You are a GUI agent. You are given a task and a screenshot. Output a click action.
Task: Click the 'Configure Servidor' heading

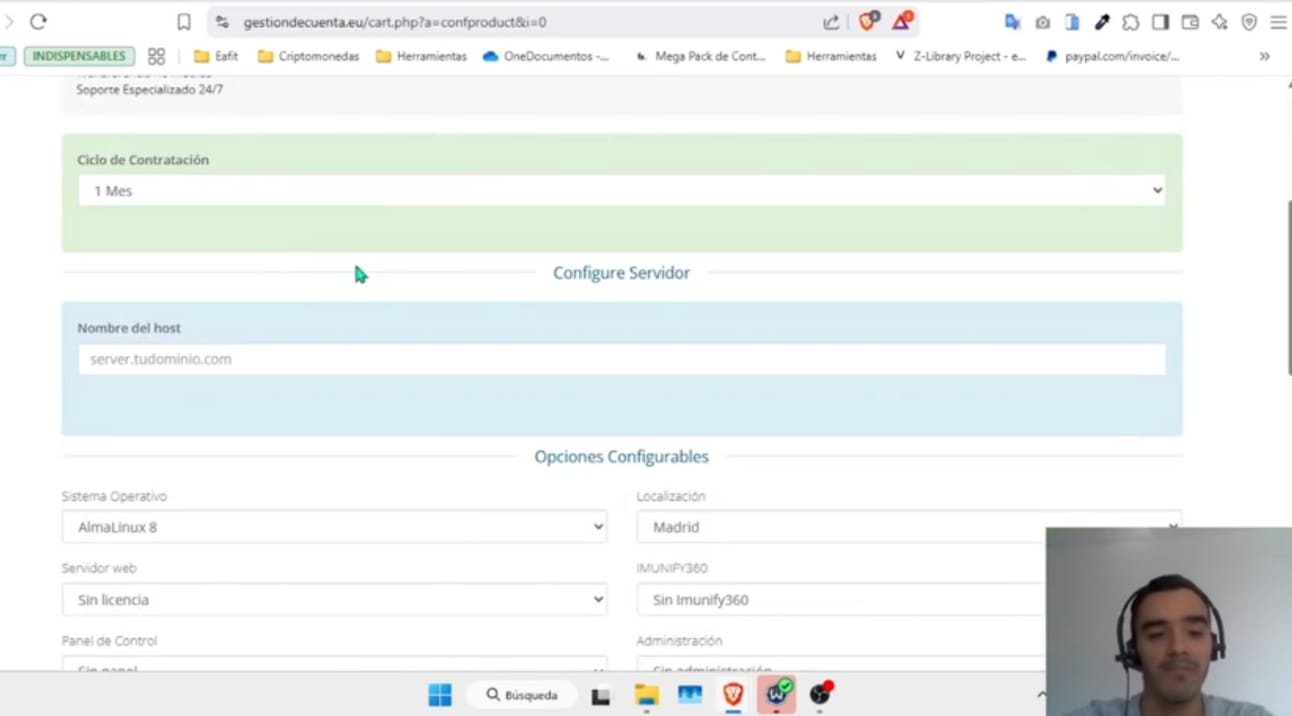point(621,273)
